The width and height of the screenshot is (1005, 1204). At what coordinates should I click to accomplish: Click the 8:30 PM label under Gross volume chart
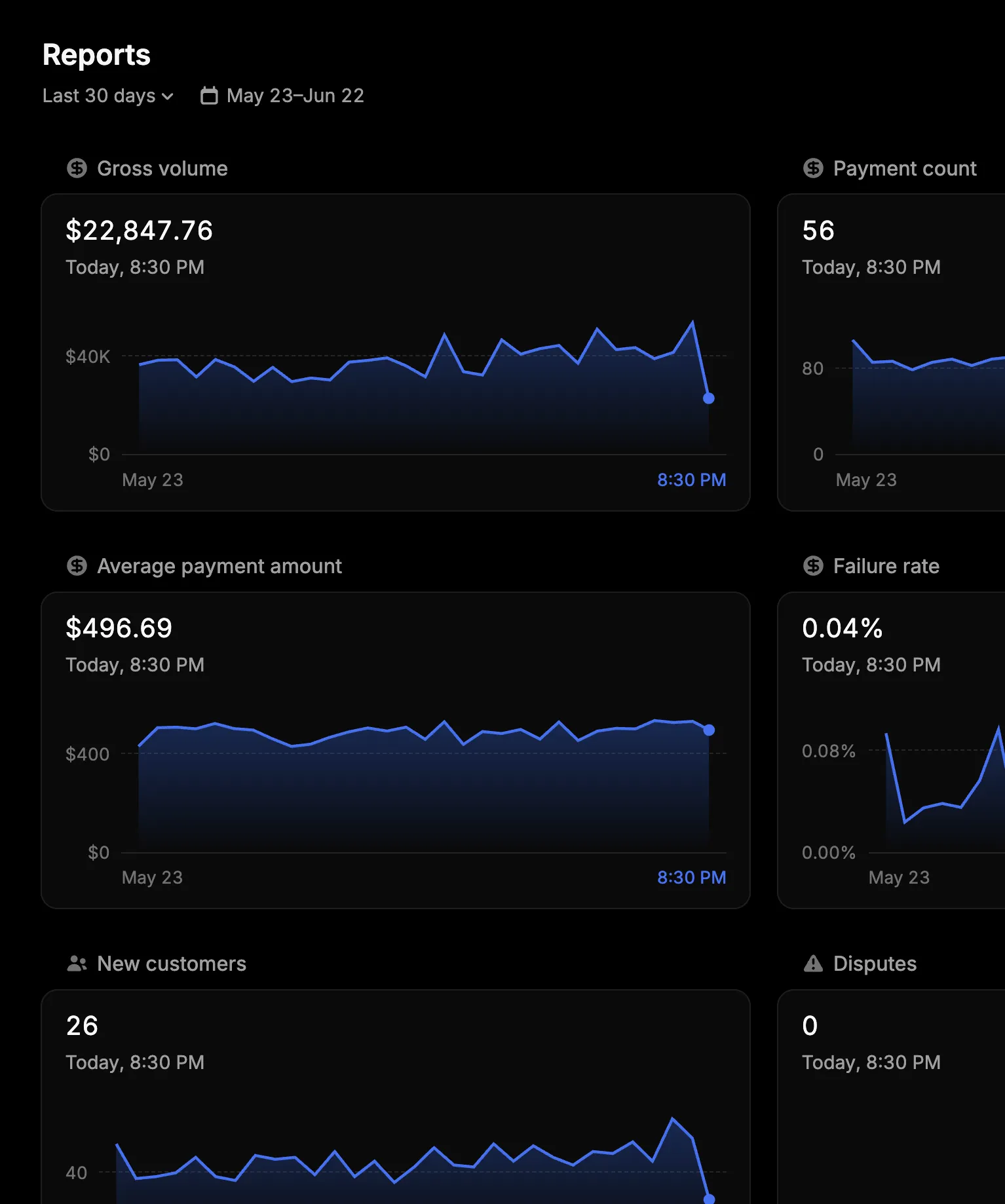point(692,480)
